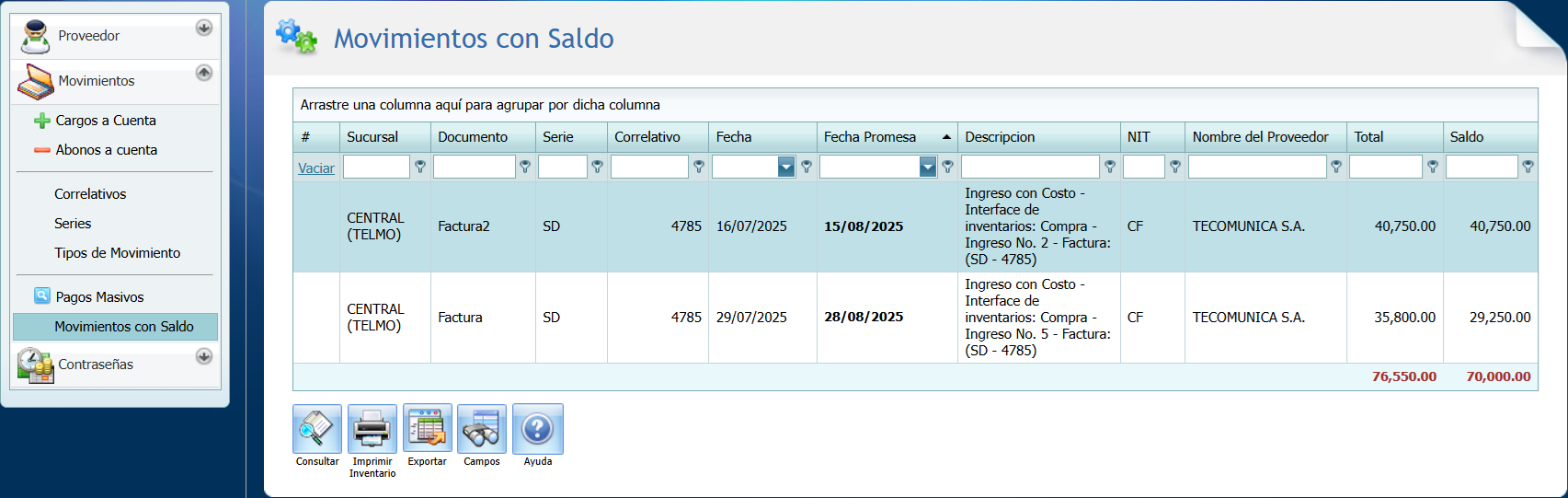This screenshot has height=498, width=1568.
Task: Click the Contraseñas clock icon
Action: tap(35, 365)
